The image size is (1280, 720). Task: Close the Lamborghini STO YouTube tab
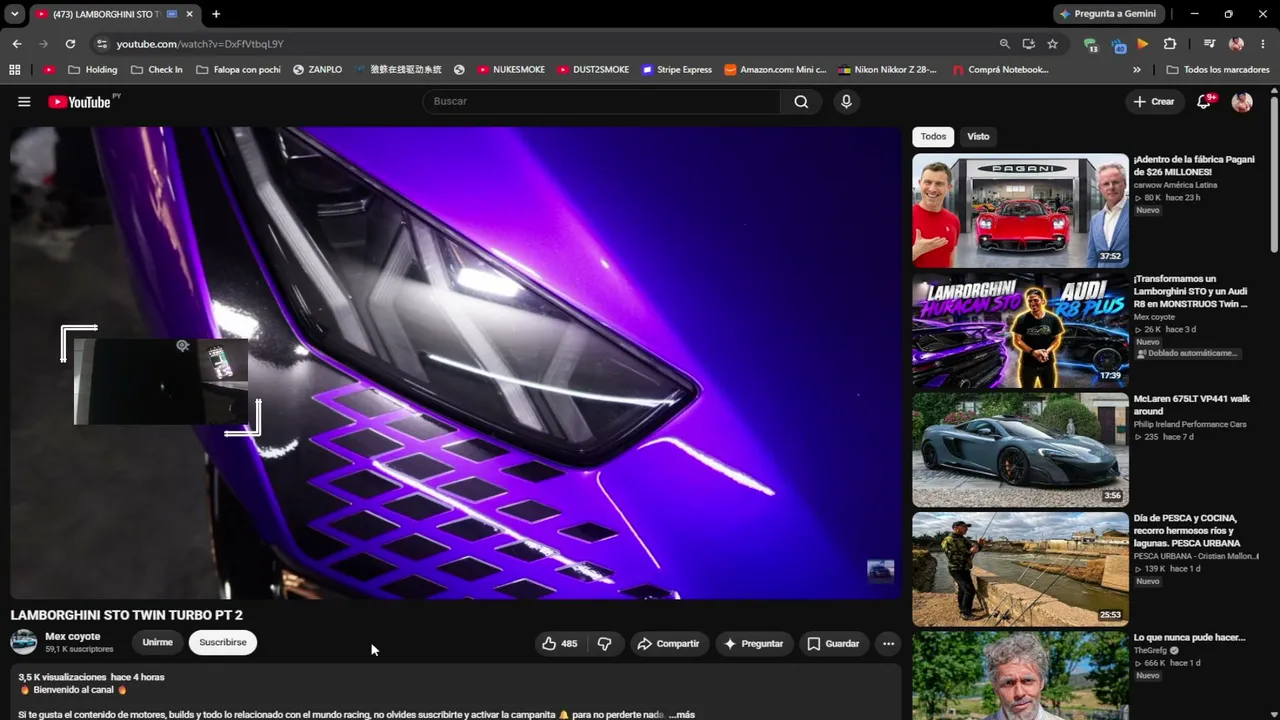(189, 14)
